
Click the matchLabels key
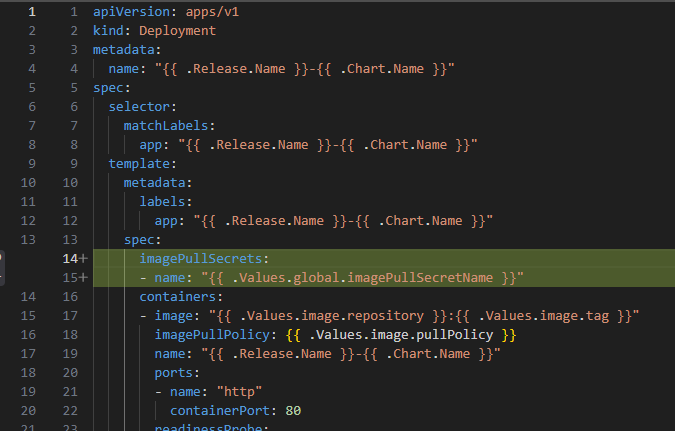pyautogui.click(x=165, y=126)
